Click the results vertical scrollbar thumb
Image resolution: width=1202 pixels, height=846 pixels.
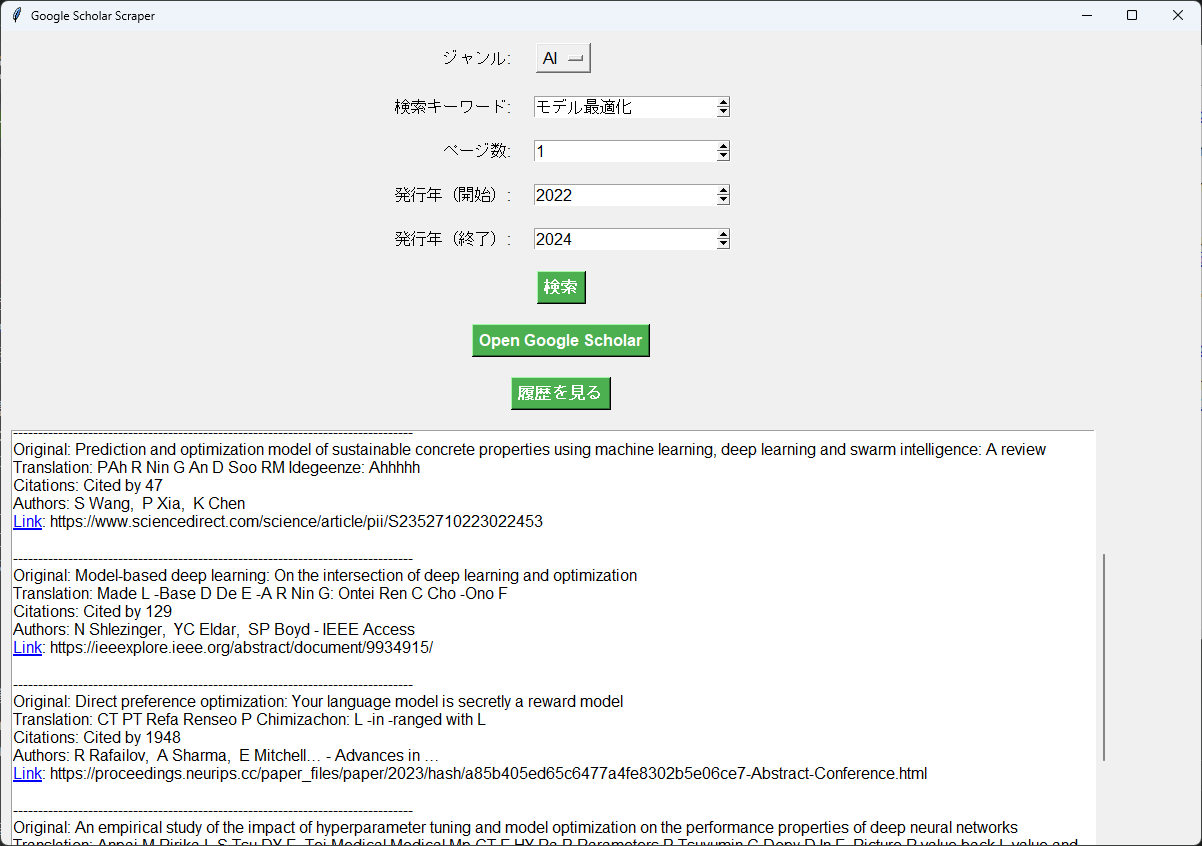1104,657
